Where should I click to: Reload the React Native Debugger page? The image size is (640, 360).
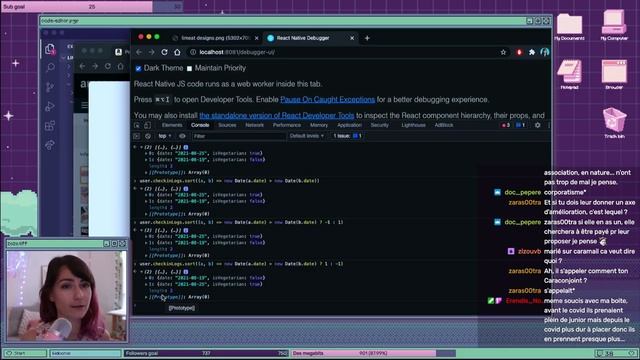pos(164,52)
